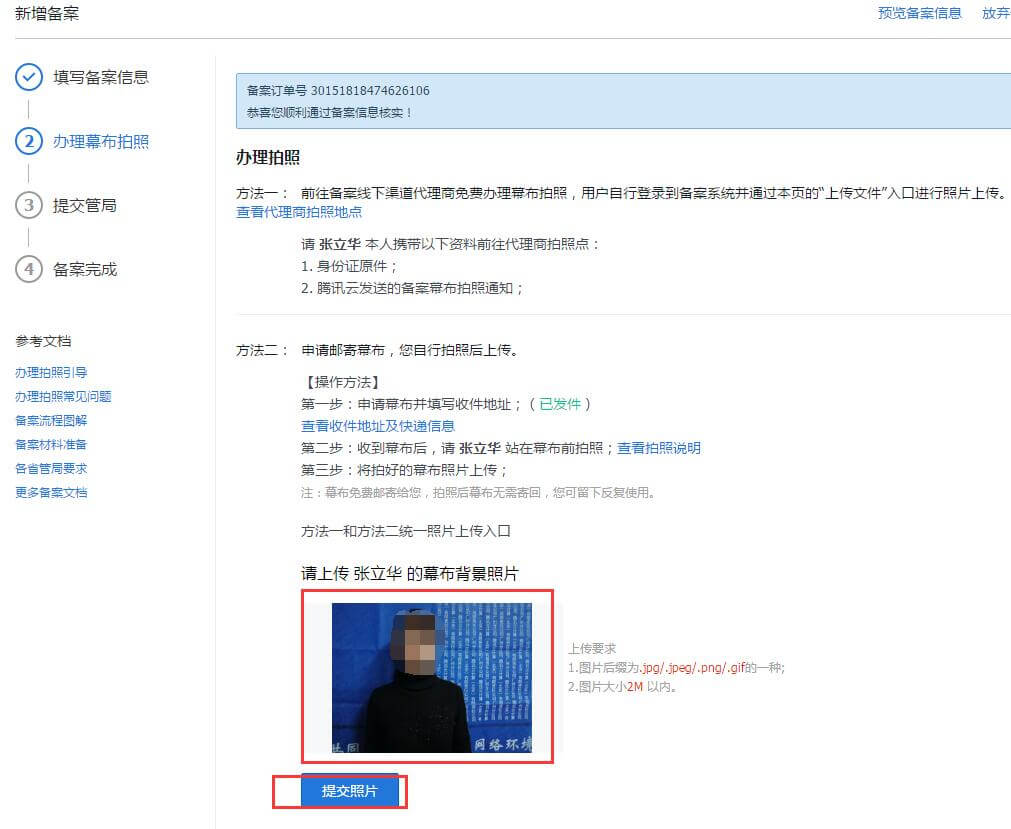Click the uploaded backdrop photo thumbnail
Image resolution: width=1011 pixels, height=829 pixels.
[x=431, y=677]
